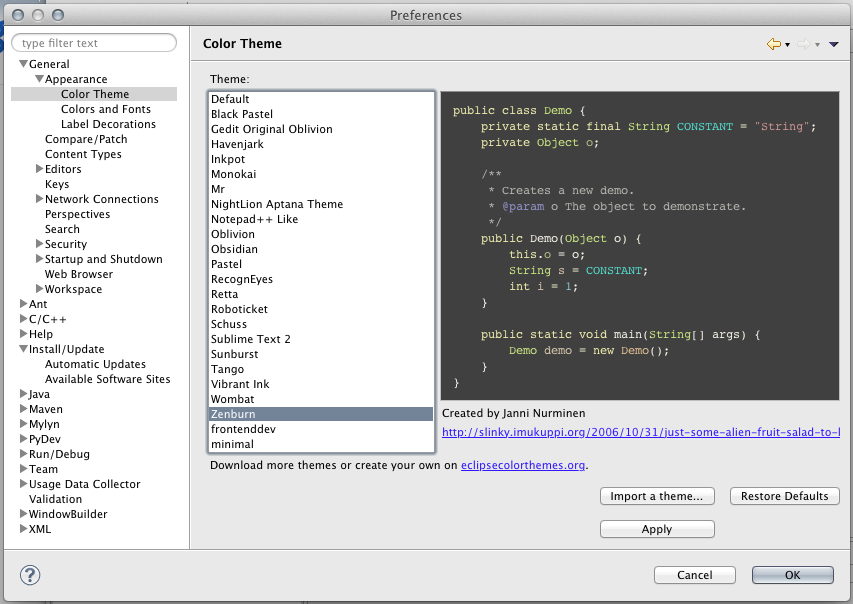The image size is (853, 604).
Task: Expand the Usage Data Collector node
Action: [x=23, y=483]
